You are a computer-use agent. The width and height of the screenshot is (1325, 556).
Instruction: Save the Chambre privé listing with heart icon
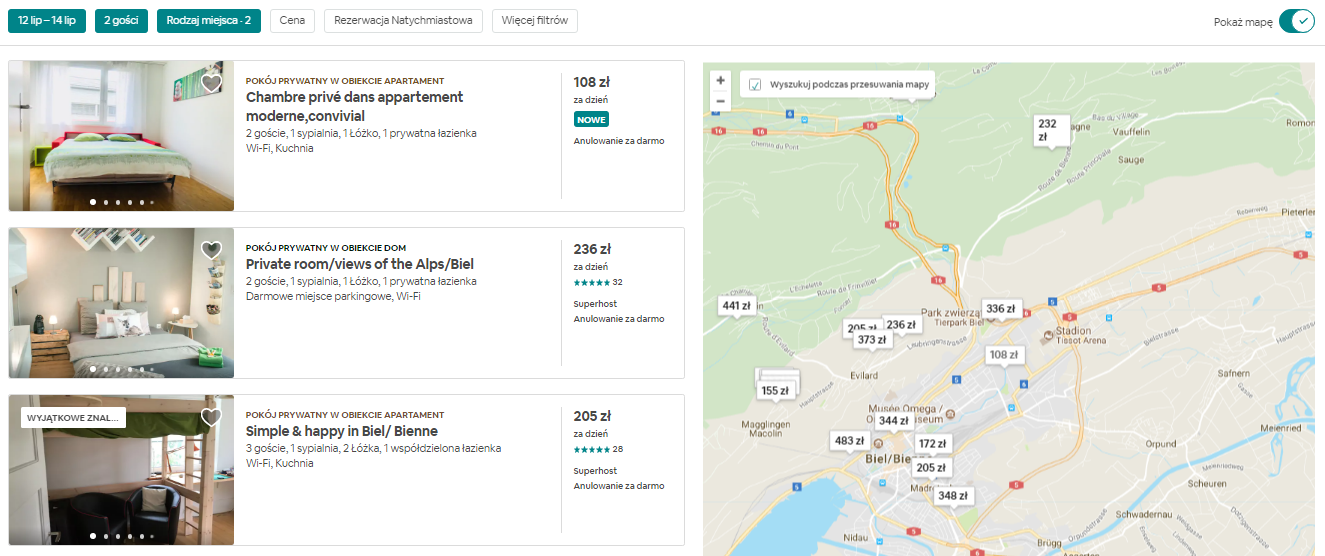[x=211, y=83]
